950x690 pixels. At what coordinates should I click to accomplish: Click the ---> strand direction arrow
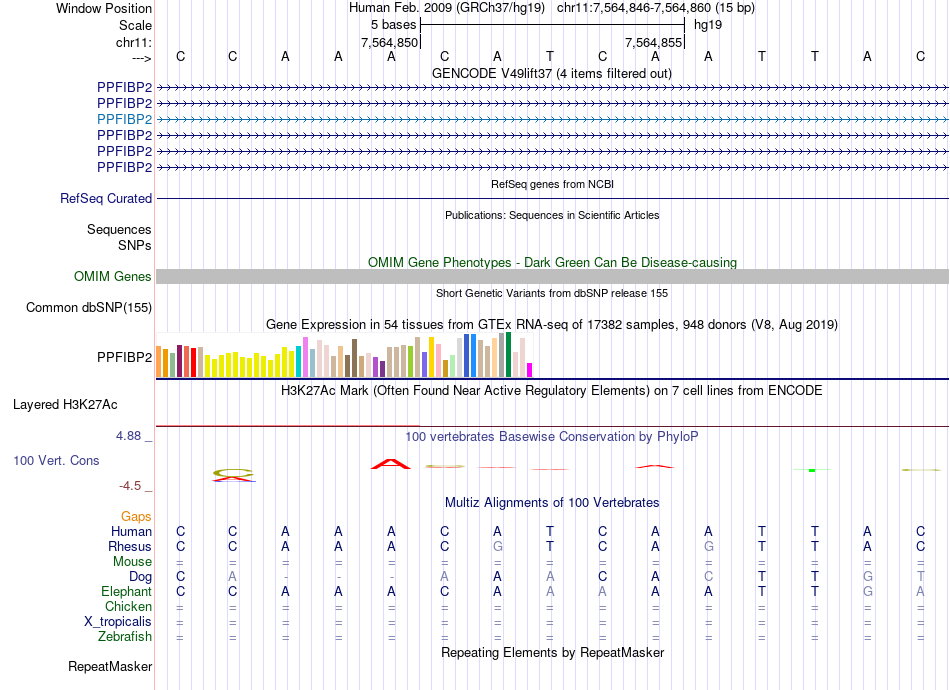click(142, 58)
